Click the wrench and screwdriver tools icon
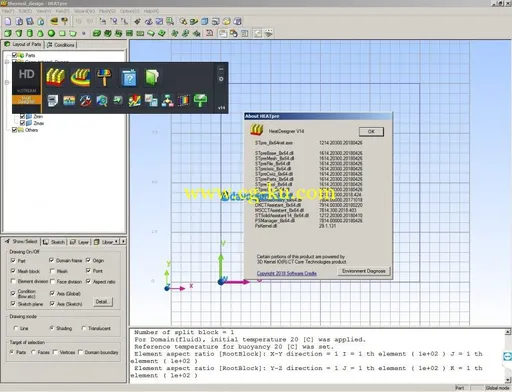This screenshot has width=512, height=392. coord(85,100)
